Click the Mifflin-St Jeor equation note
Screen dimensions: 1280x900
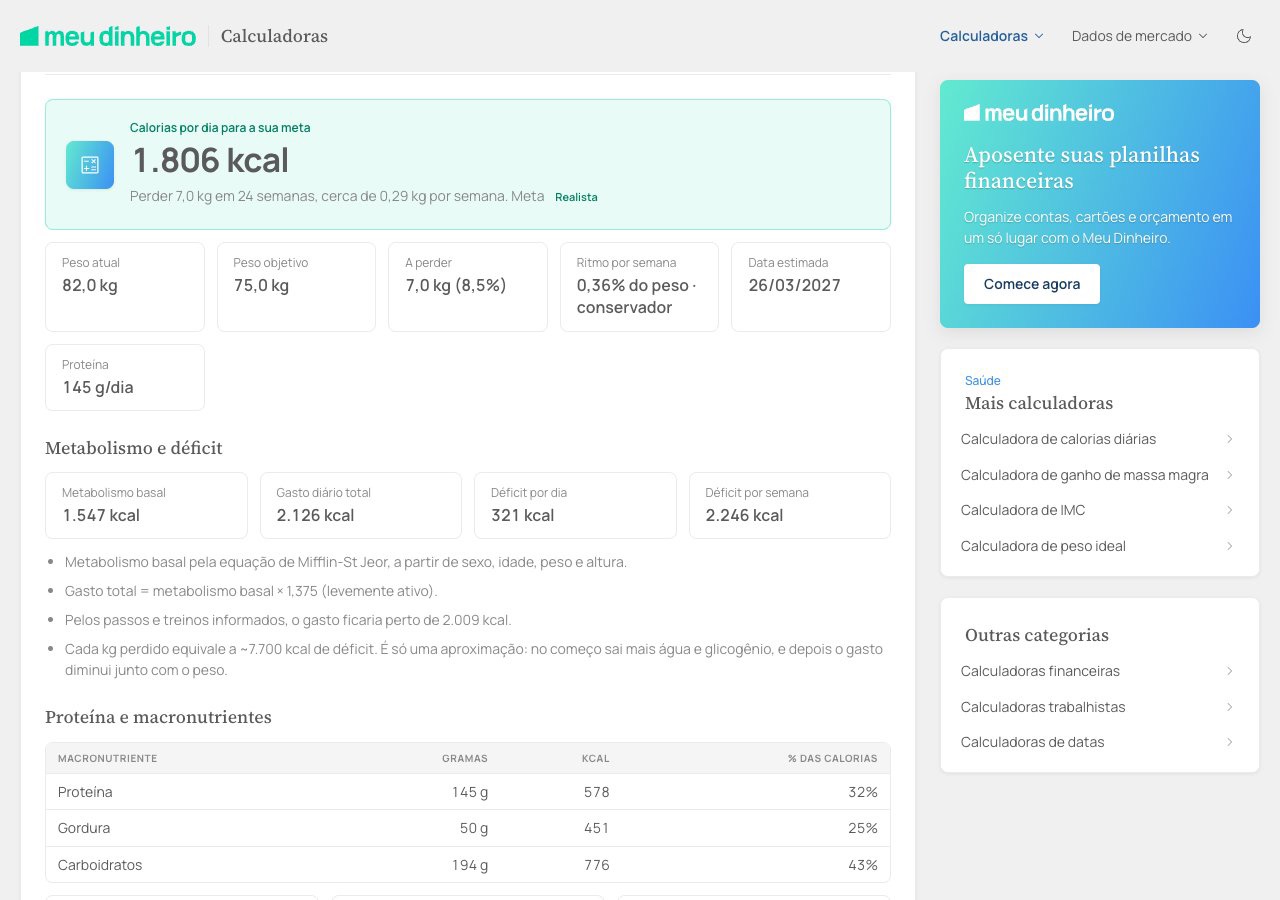click(x=346, y=562)
